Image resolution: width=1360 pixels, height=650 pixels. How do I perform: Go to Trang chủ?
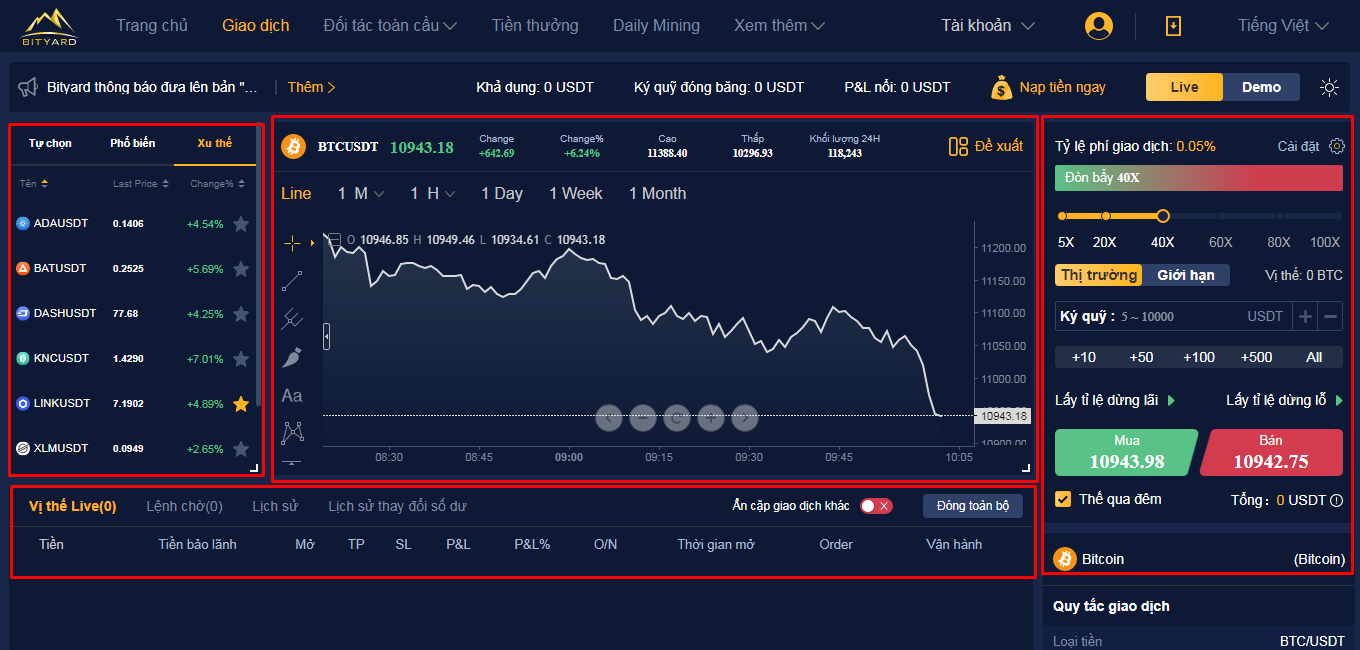tap(152, 26)
